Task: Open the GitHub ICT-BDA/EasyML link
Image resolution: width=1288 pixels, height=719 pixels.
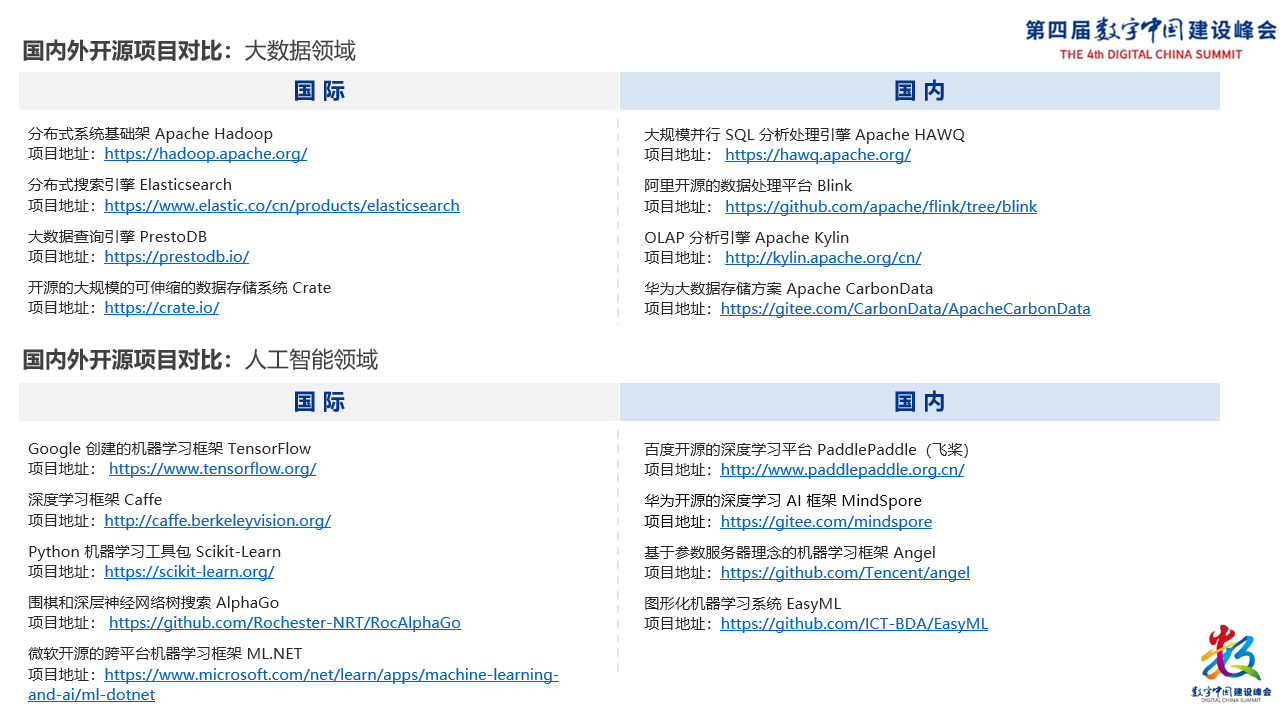Action: tap(854, 624)
